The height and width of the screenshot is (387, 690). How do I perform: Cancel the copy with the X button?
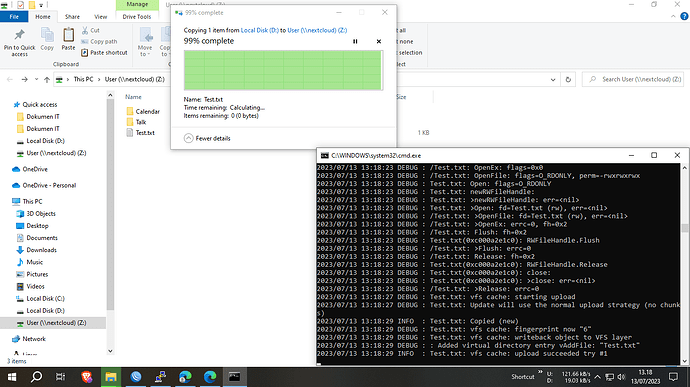click(378, 41)
